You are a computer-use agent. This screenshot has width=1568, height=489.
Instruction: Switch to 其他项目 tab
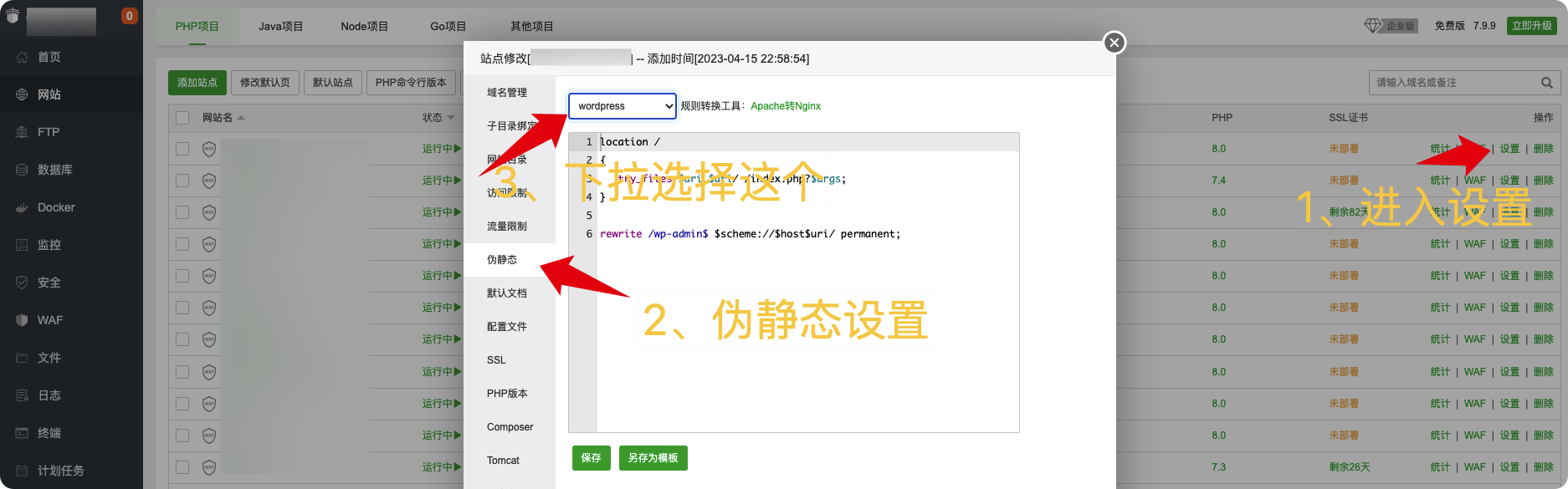coord(532,27)
